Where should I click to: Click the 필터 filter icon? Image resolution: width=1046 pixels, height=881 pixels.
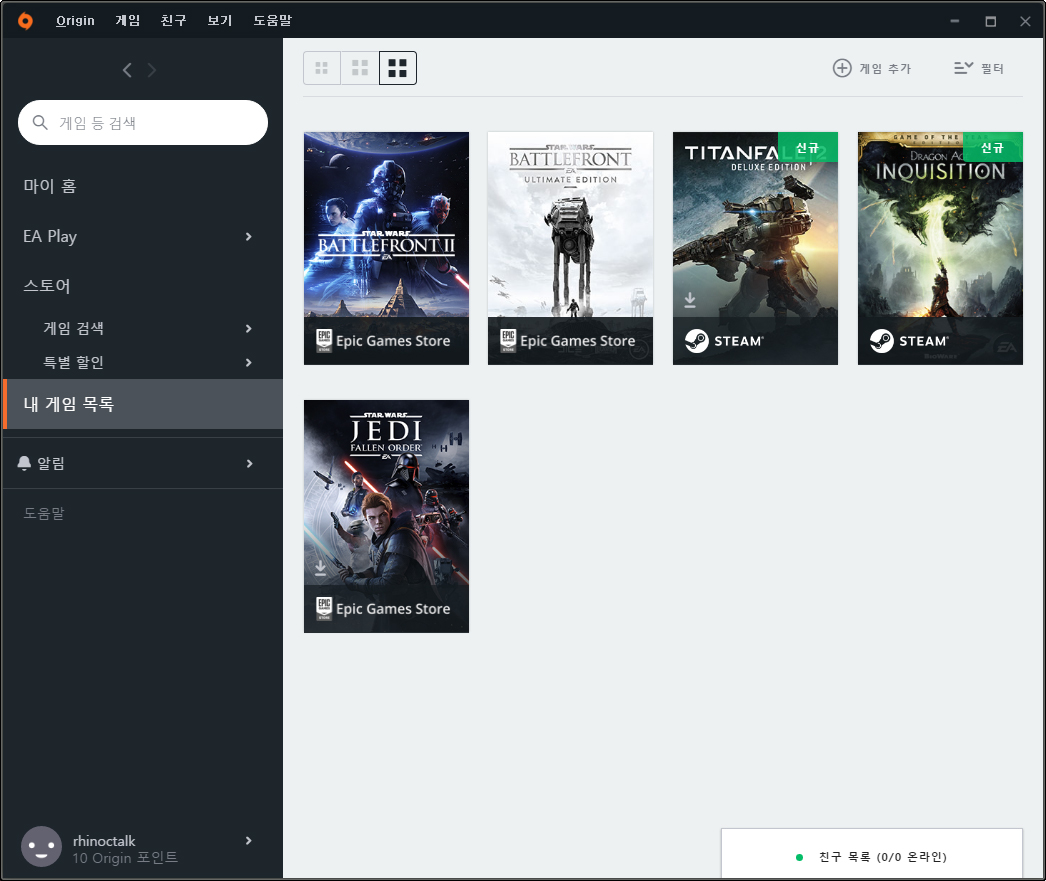[963, 68]
